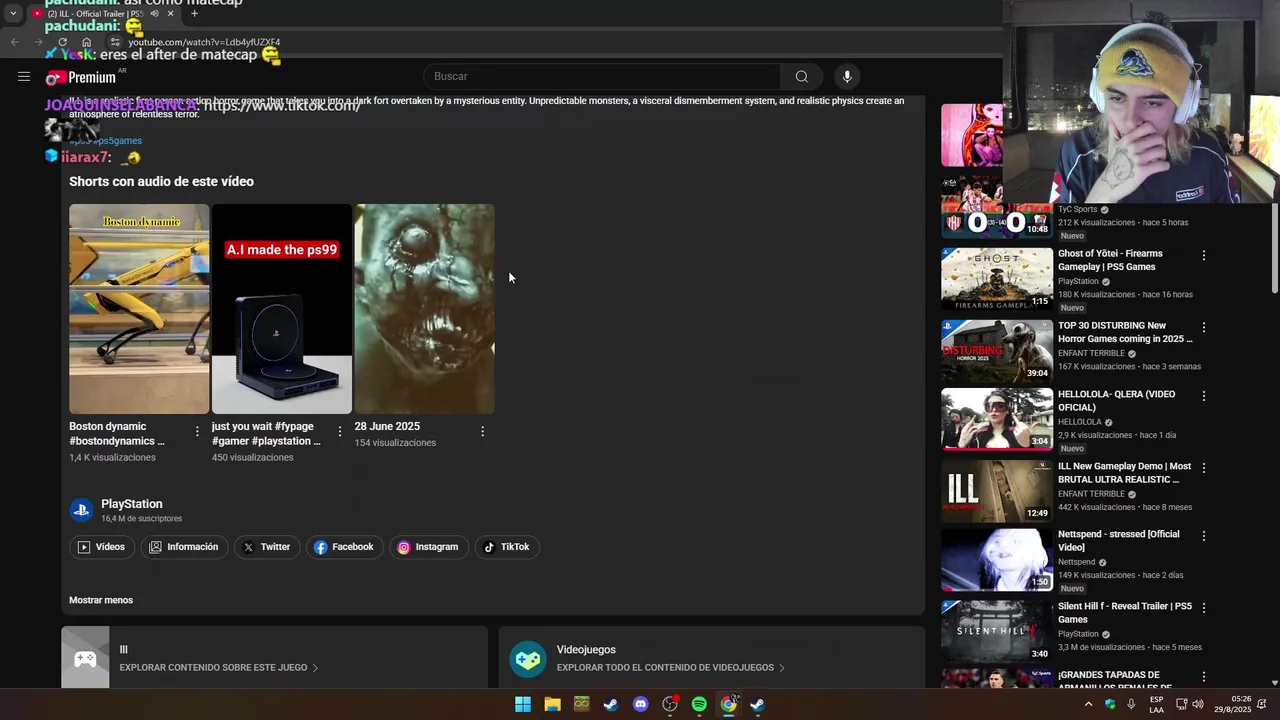
Task: Mute the ILL trailer tab audio
Action: [154, 14]
